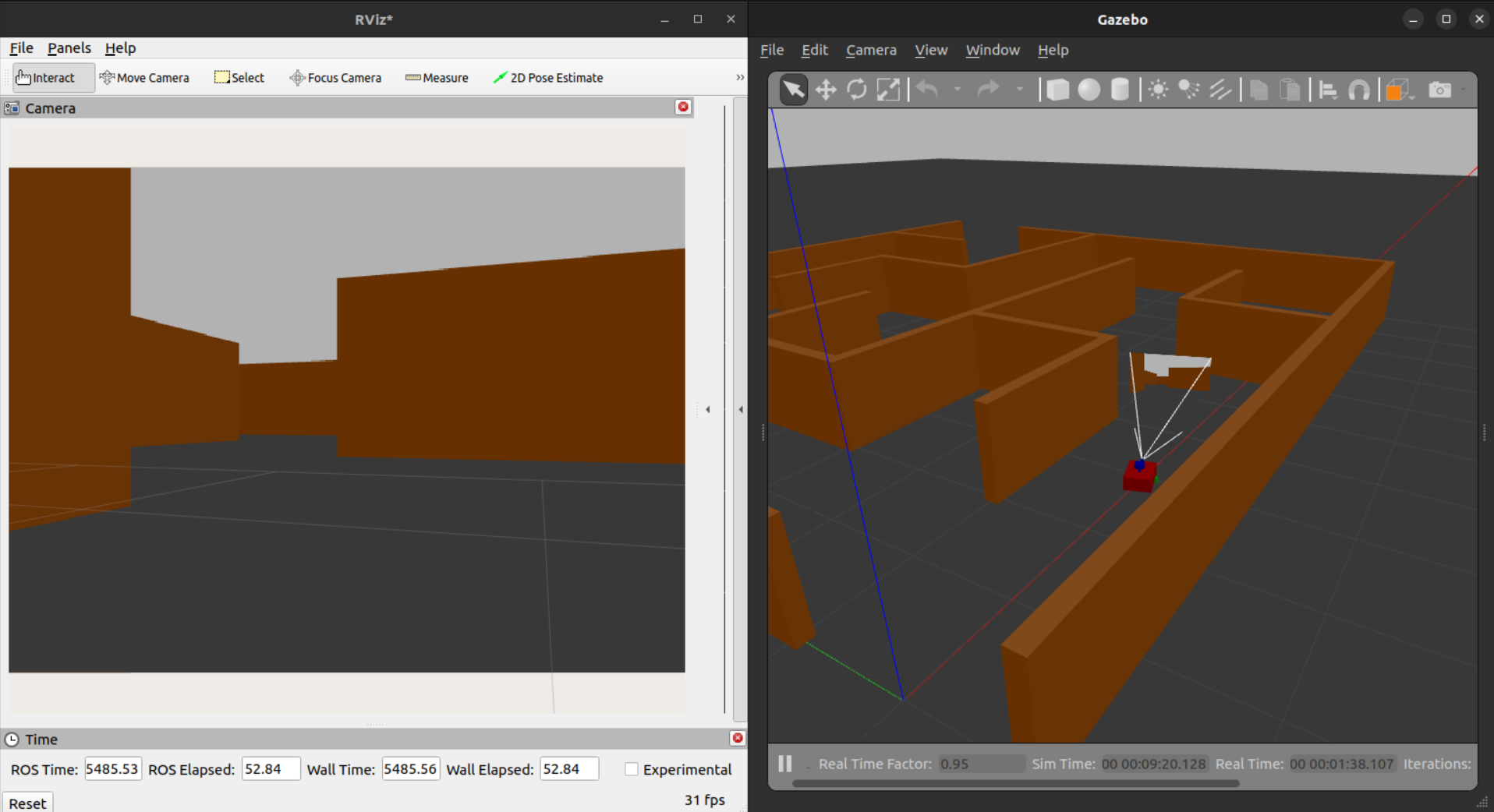
Task: Change view angle with orange cube icon
Action: [1397, 90]
